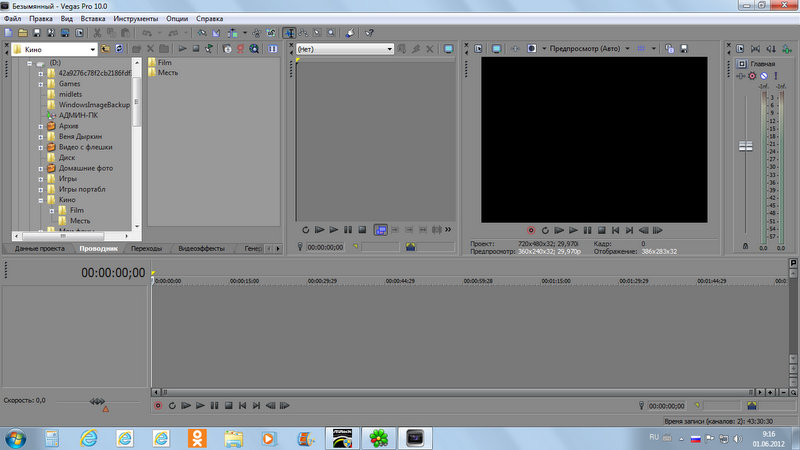Click the Open project folder icon
Screen dimensions: 800x450
pos(22,33)
